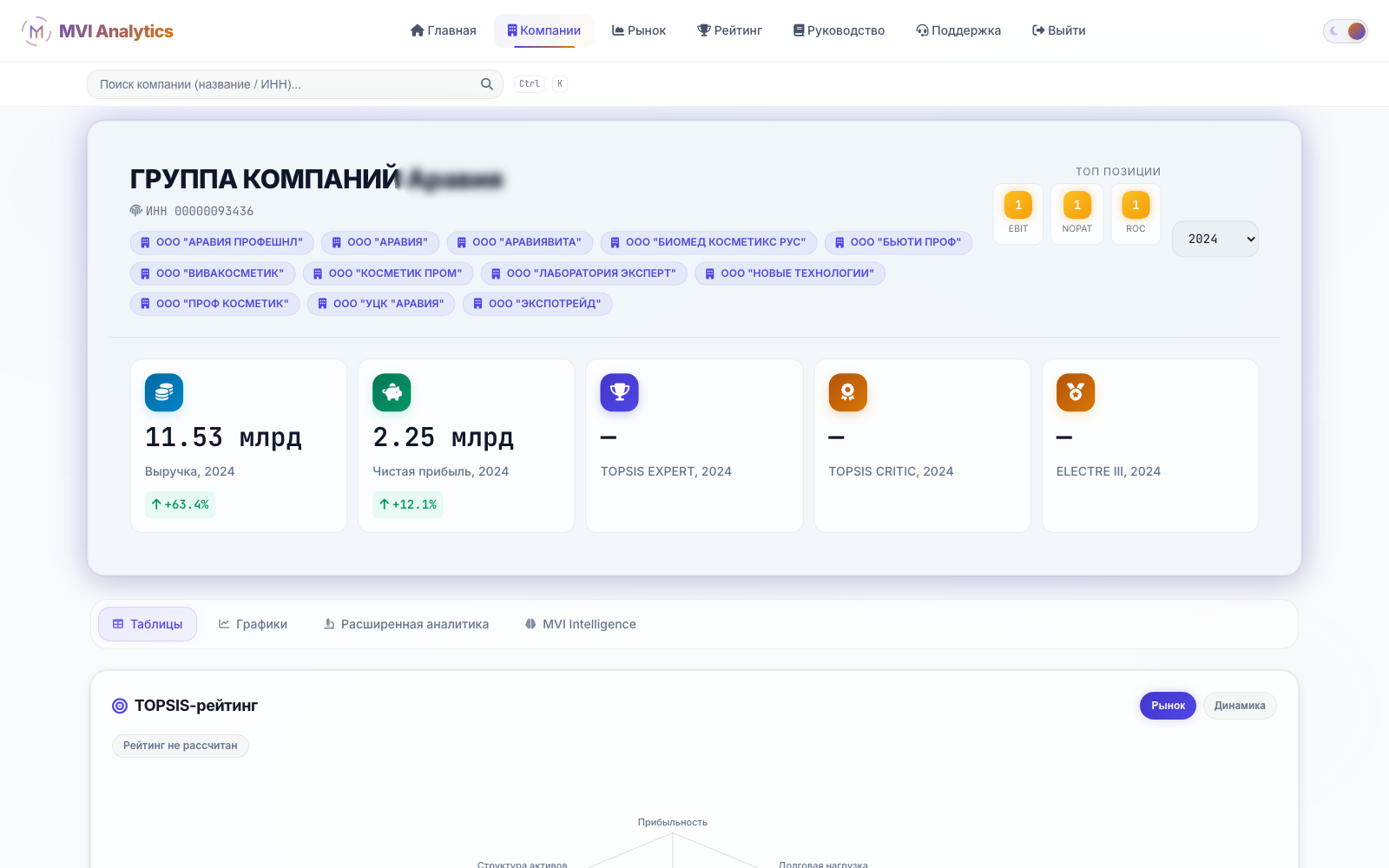Click the ИНН fingerprint icon
Viewport: 1389px width, 868px height.
(x=136, y=211)
